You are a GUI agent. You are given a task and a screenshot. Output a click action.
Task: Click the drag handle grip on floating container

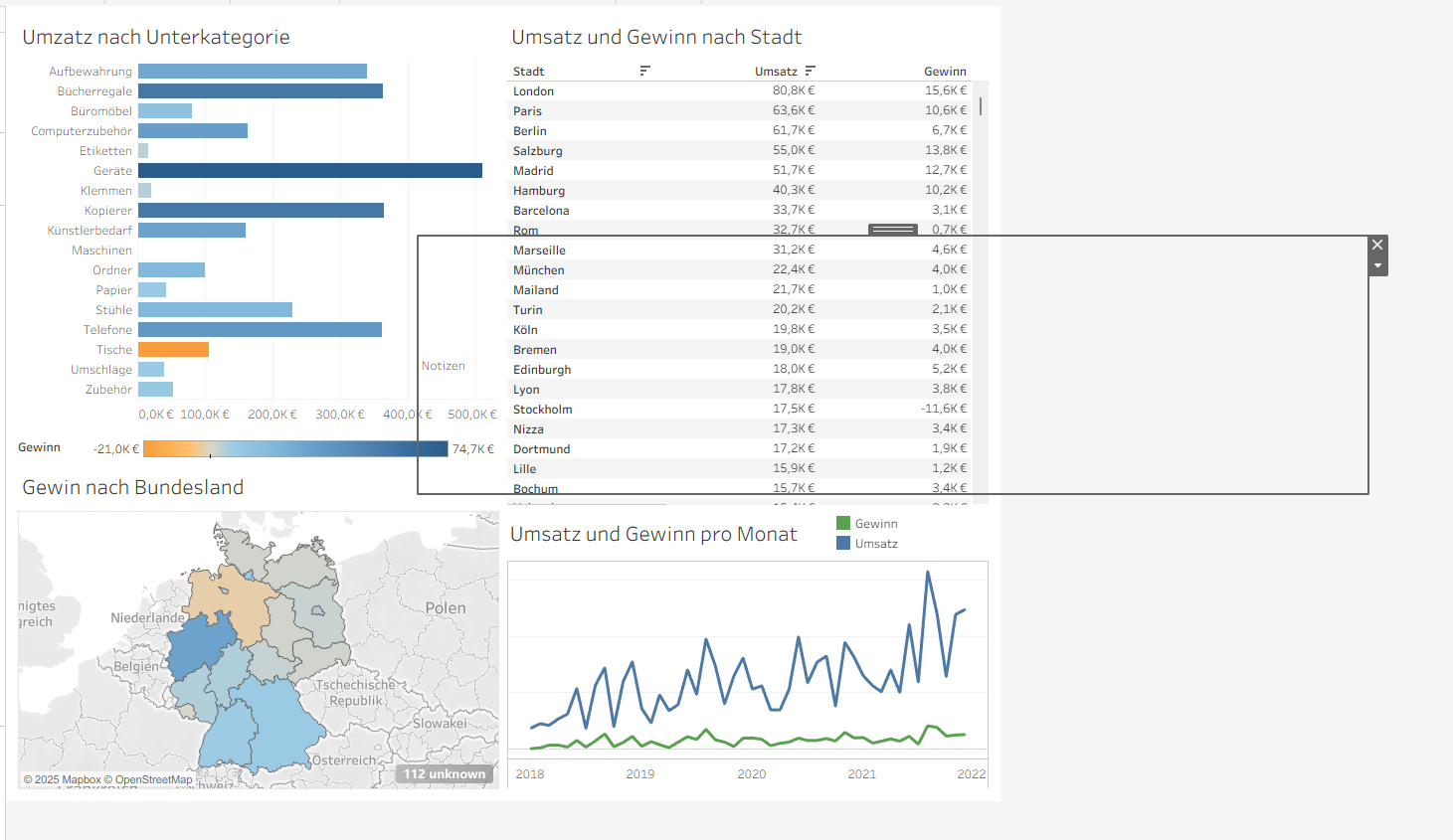click(892, 230)
